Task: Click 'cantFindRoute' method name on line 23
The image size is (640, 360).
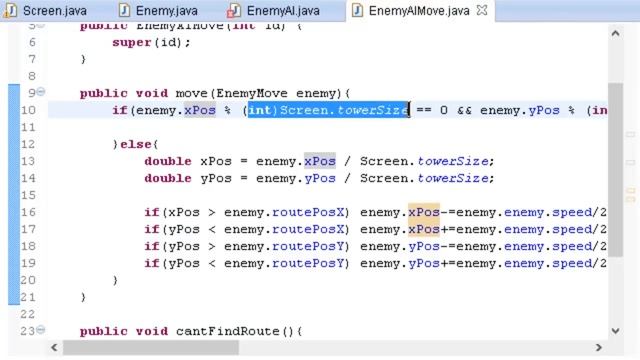Action: (x=228, y=331)
